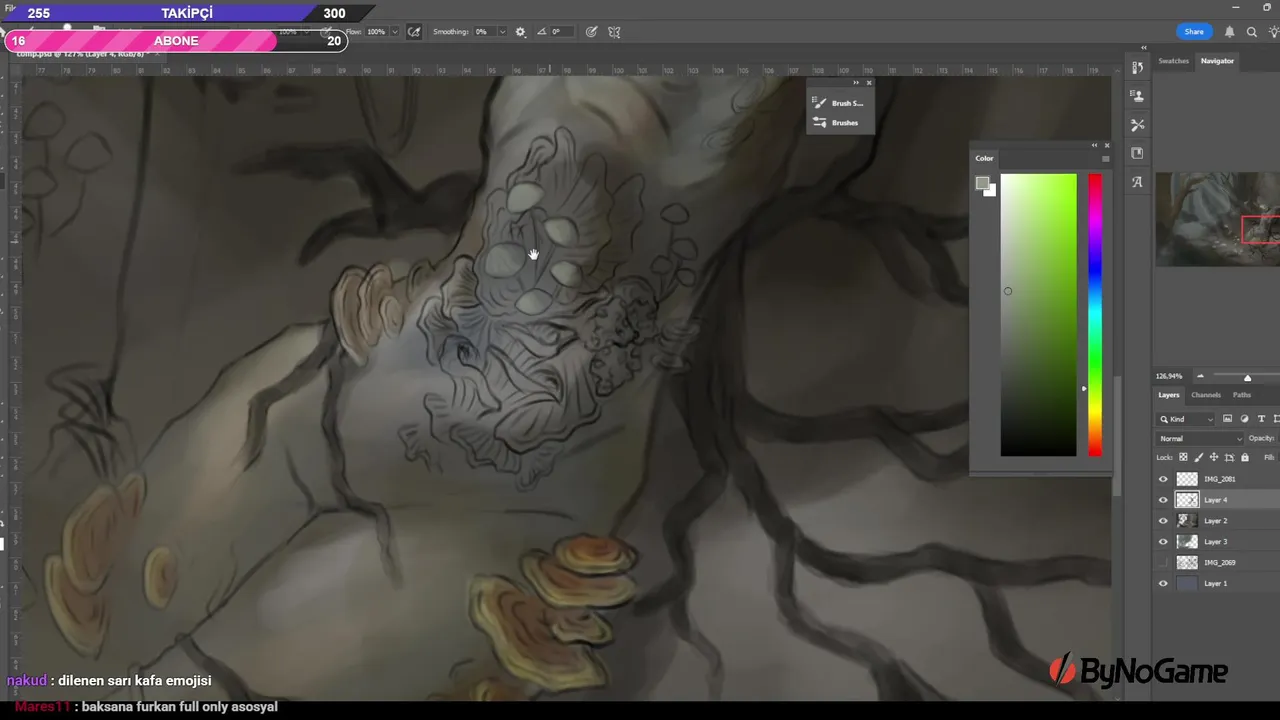Click the Flow 100% input field
This screenshot has width=1280, height=720.
click(376, 32)
